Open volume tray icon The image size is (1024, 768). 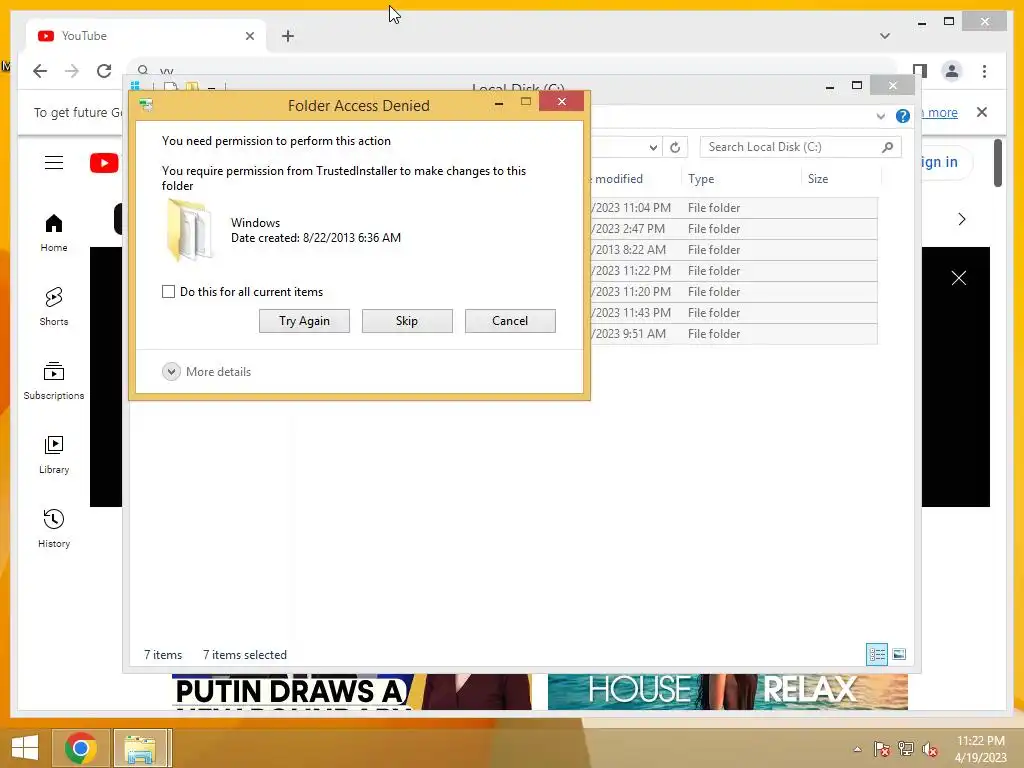pos(929,749)
